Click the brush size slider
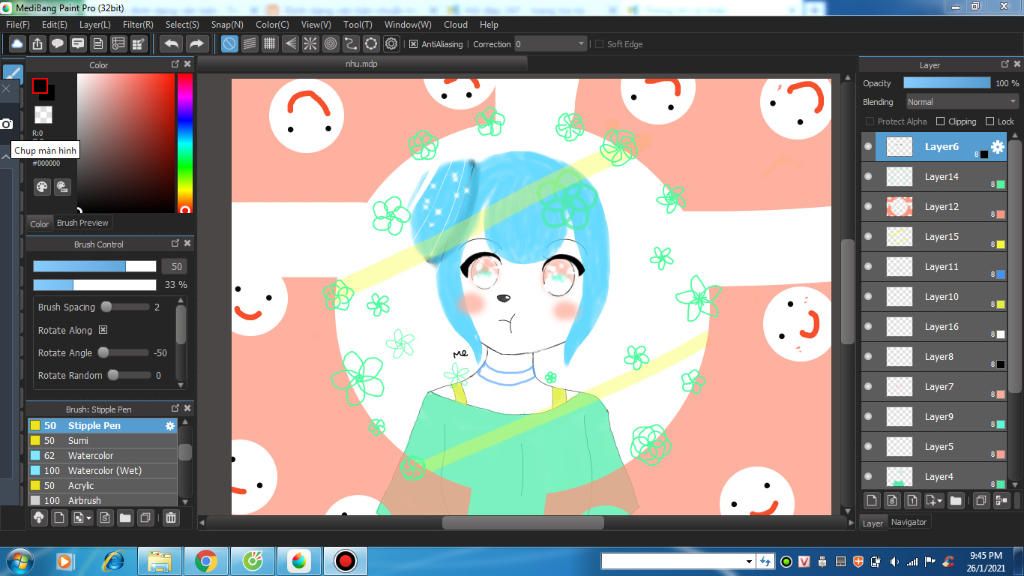 [95, 266]
